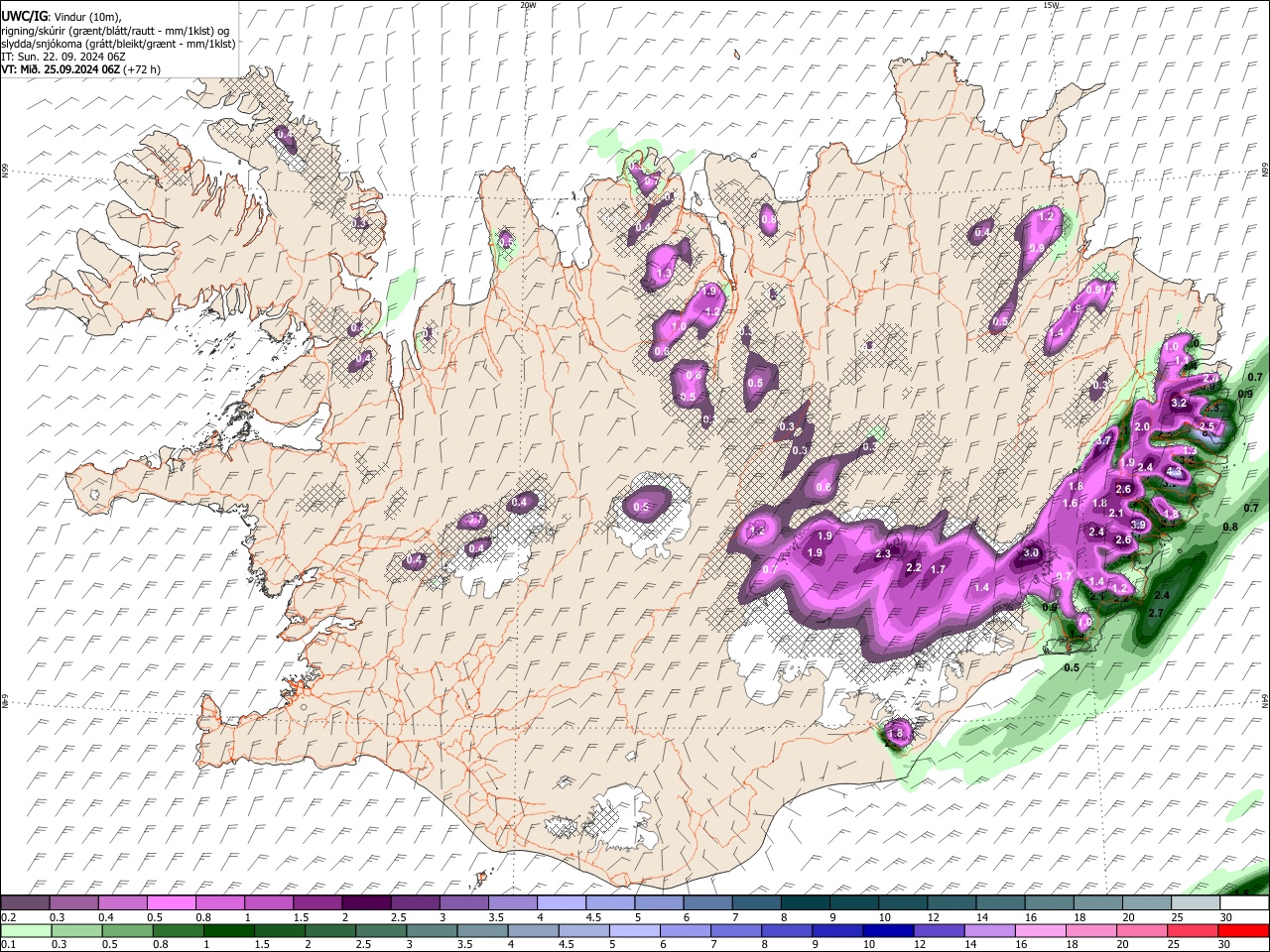Select the bright red 30 swatch, bottom legend row

point(1243,931)
